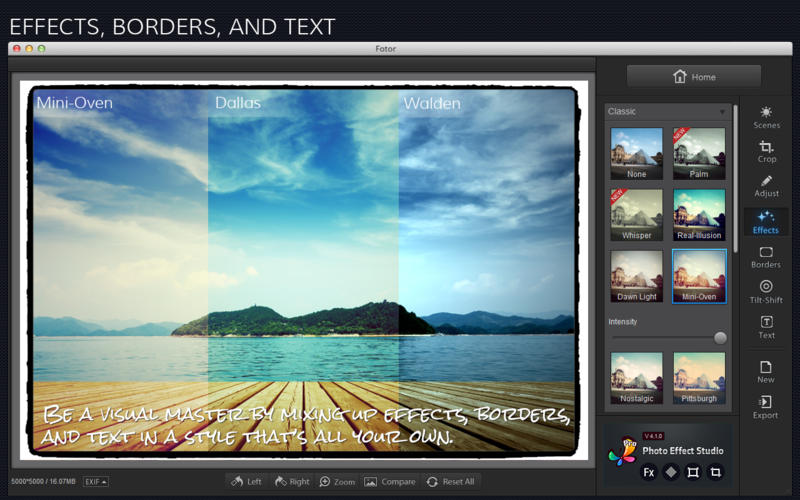Screen dimensions: 800x500
Task: Click the Intensity slider handle
Action: (720, 338)
